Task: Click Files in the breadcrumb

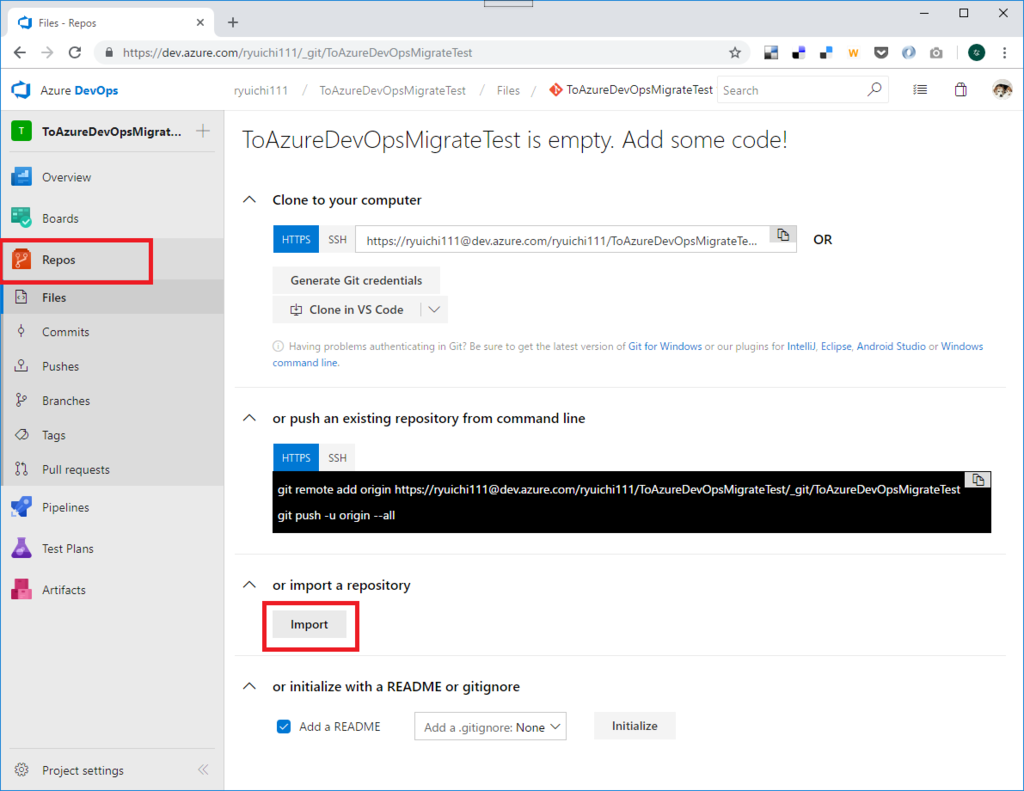Action: coord(508,90)
